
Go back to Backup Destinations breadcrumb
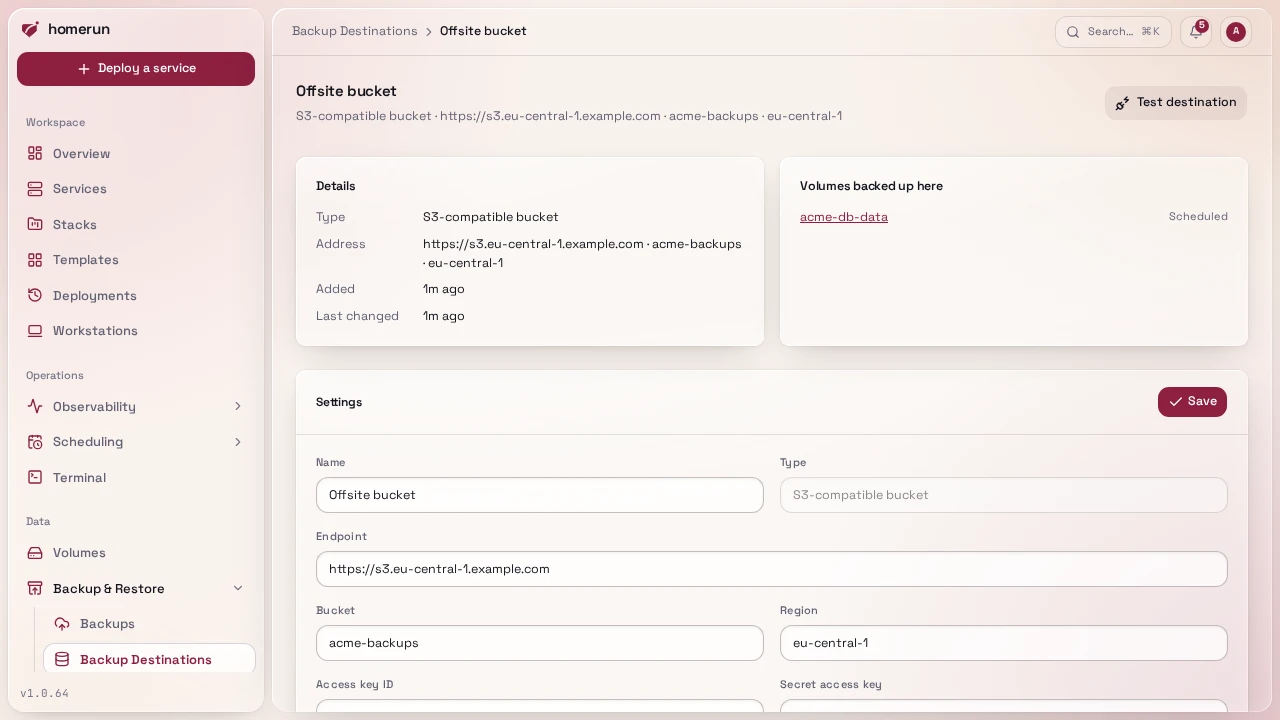coord(355,31)
